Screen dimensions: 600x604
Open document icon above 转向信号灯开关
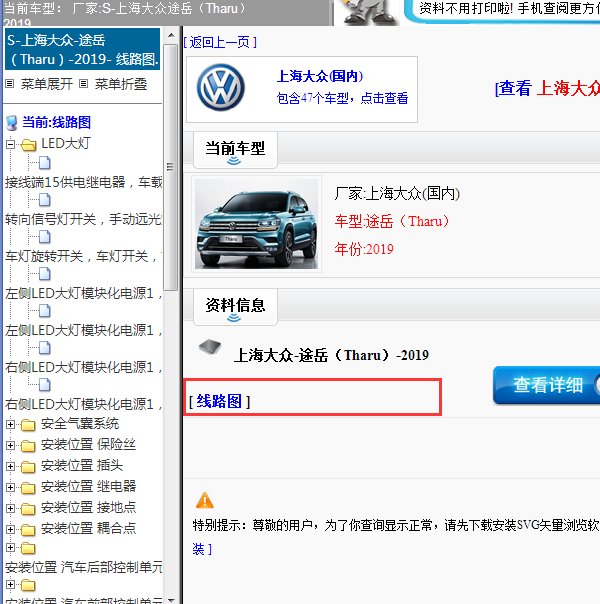click(45, 200)
